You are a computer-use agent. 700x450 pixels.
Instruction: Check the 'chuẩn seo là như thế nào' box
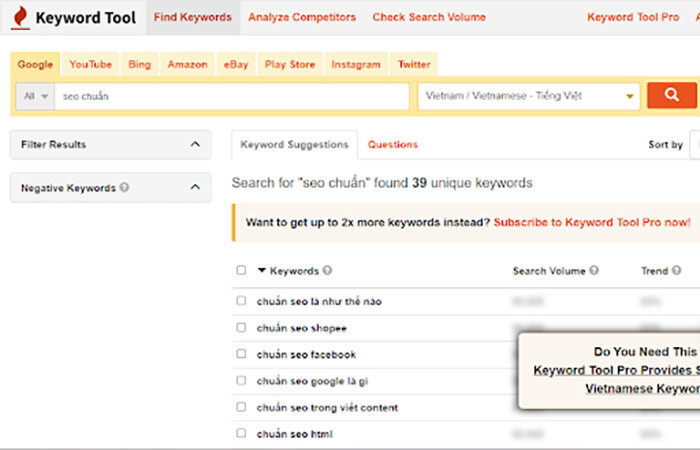click(x=241, y=300)
